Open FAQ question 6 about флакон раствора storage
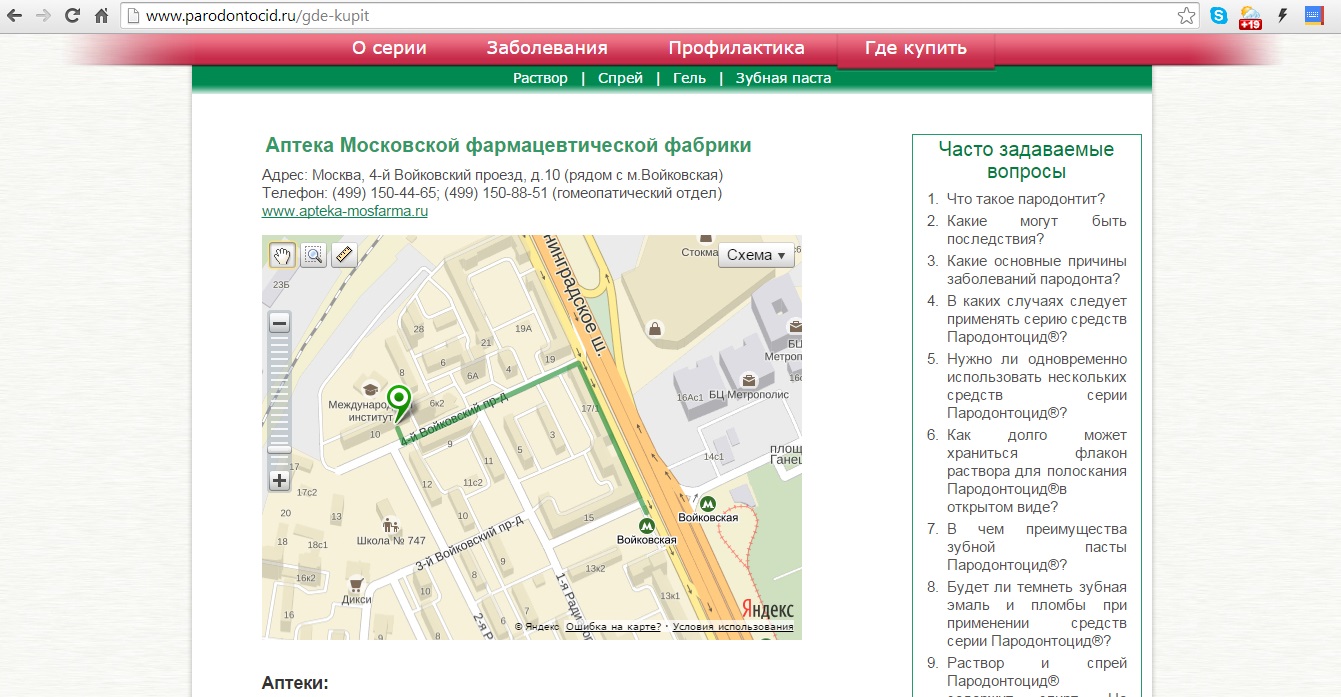 [1037, 471]
